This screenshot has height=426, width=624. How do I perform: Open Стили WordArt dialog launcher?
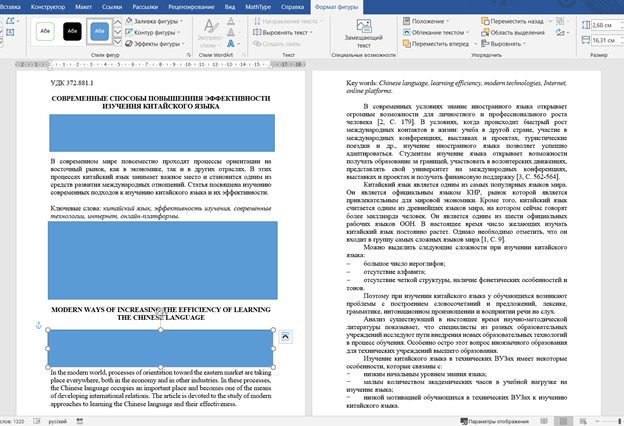coord(244,55)
